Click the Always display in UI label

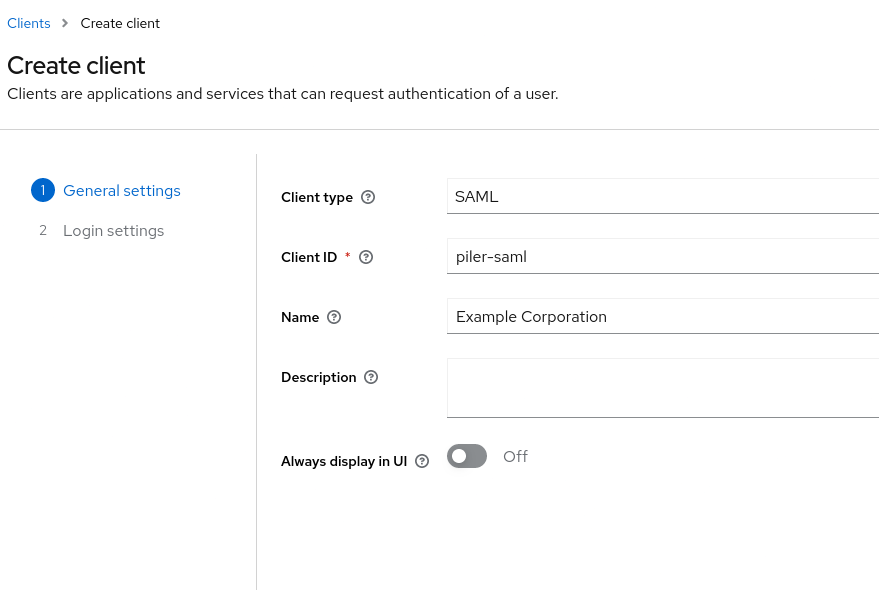pyautogui.click(x=344, y=461)
